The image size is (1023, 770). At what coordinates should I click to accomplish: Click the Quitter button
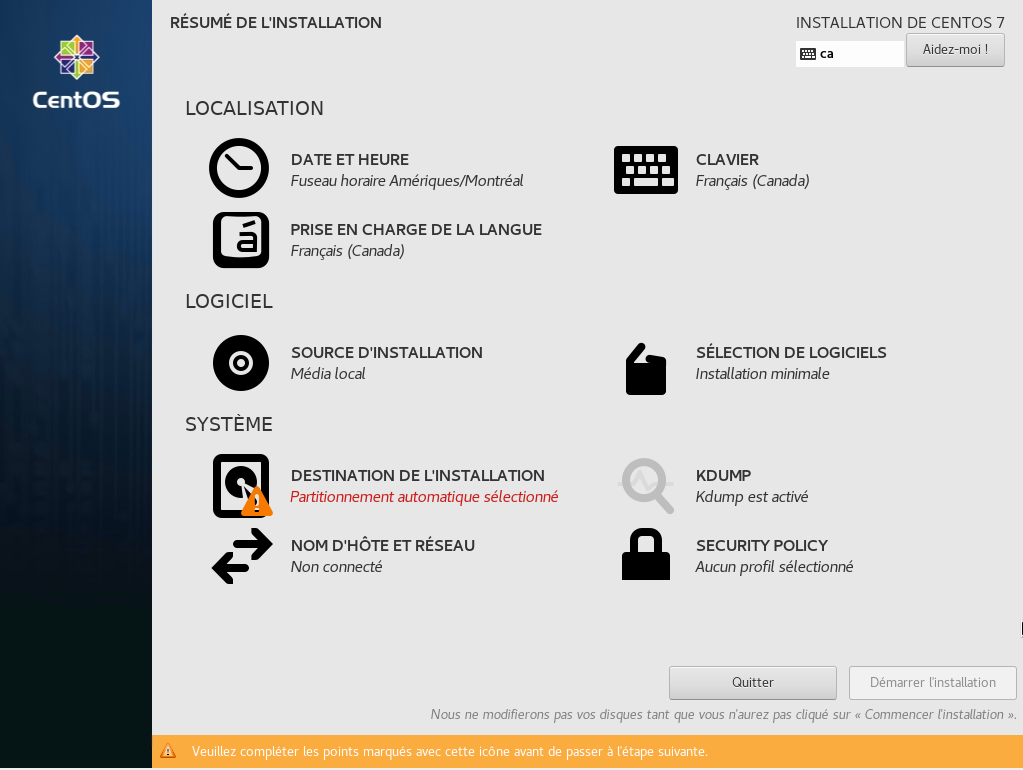752,683
